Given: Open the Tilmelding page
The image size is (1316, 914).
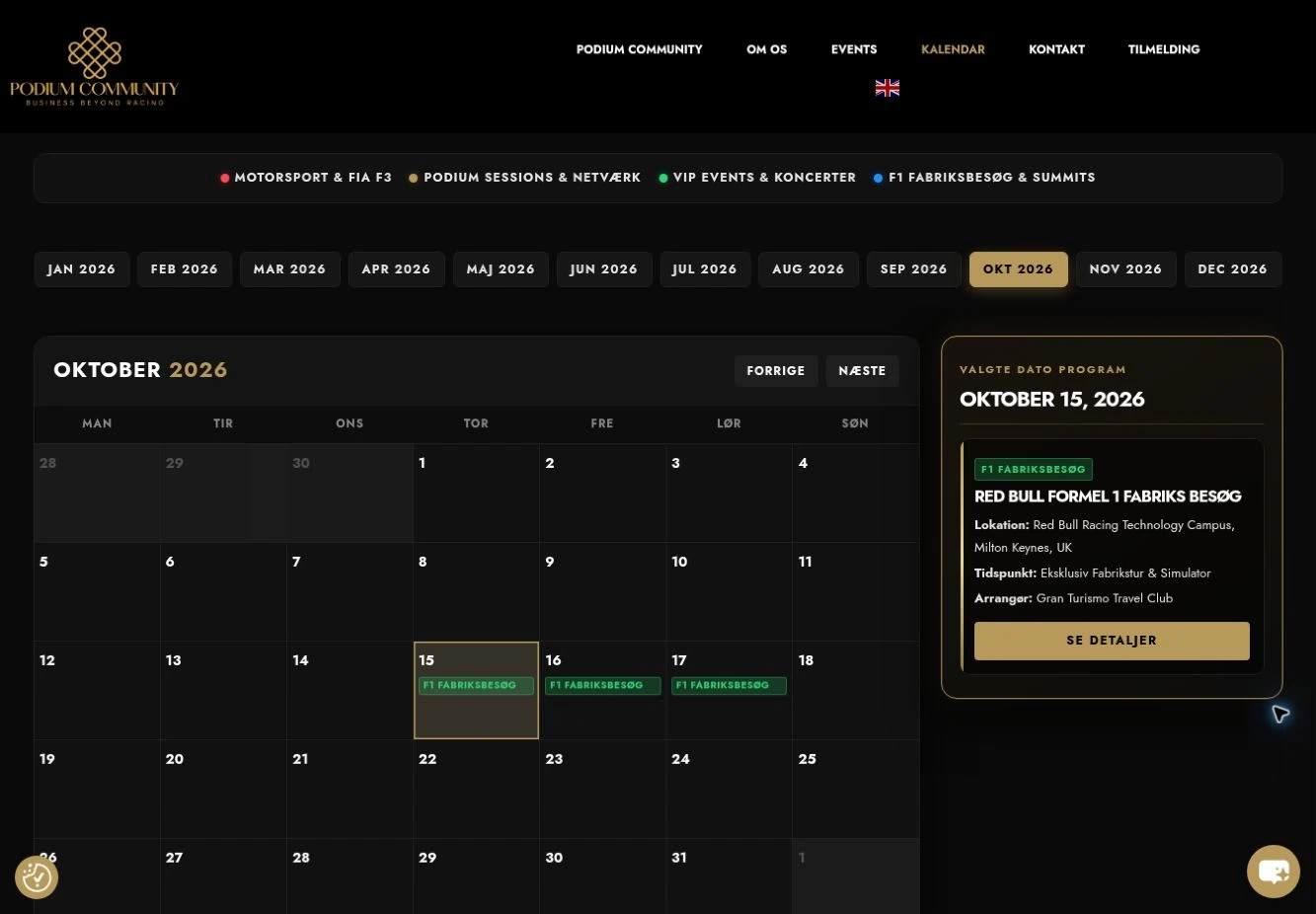Looking at the screenshot, I should (x=1164, y=49).
